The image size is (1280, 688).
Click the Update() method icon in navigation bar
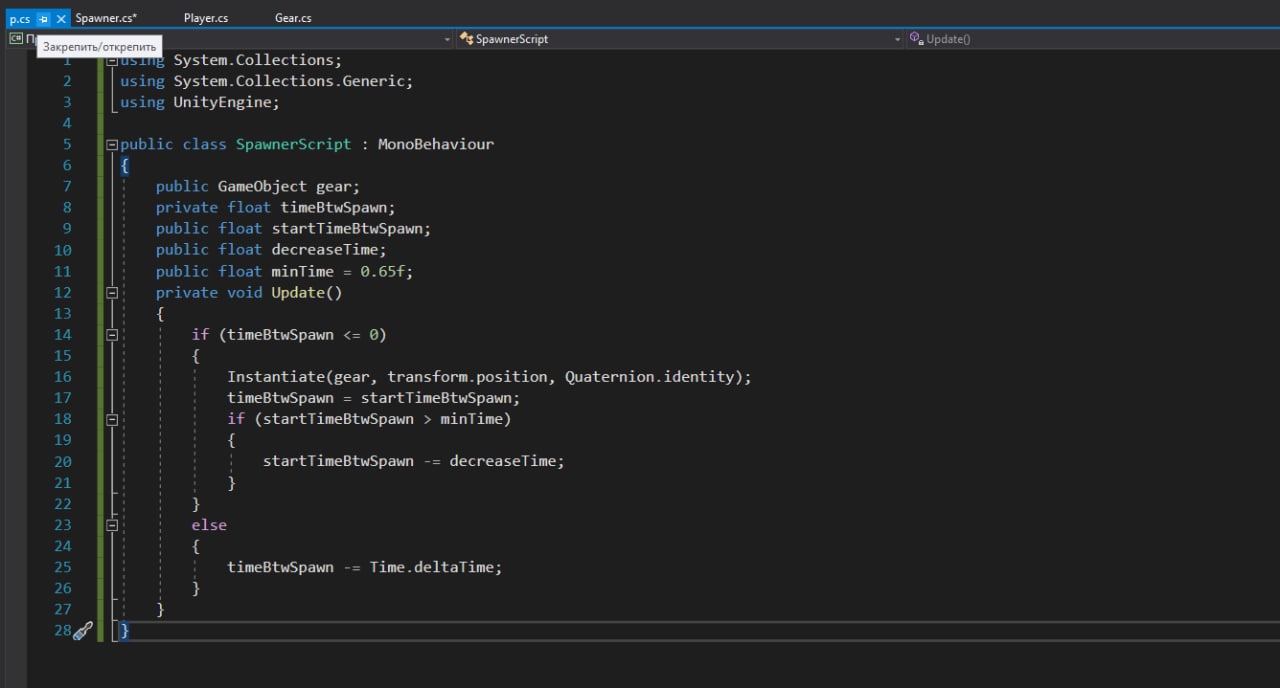tap(915, 39)
